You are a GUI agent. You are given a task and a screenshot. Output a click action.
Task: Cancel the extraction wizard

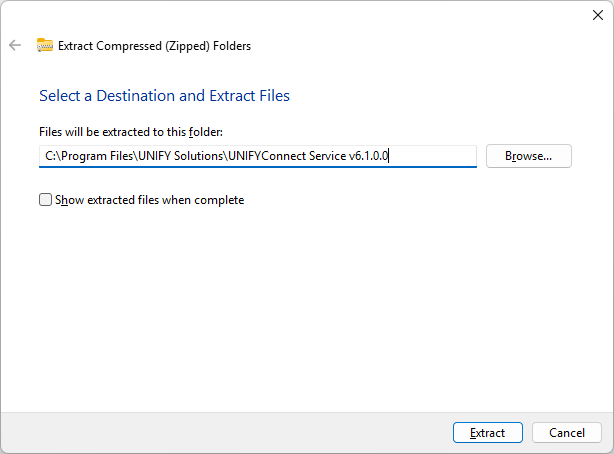point(567,432)
